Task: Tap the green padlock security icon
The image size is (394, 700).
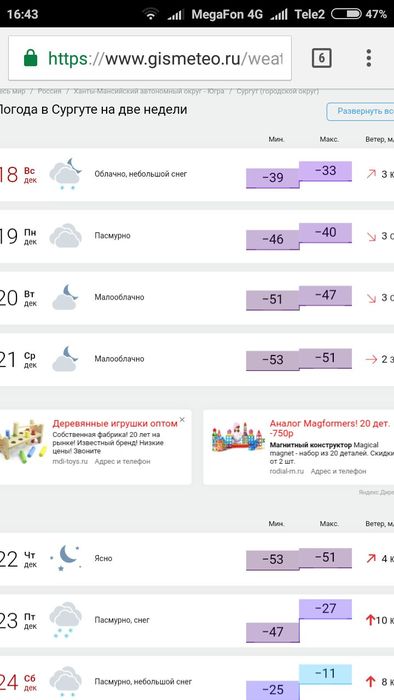Action: (30, 58)
